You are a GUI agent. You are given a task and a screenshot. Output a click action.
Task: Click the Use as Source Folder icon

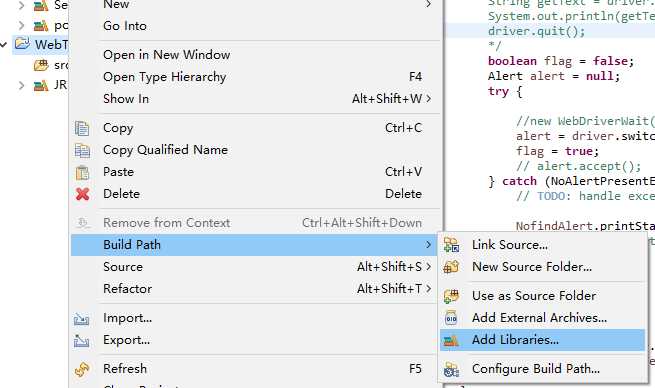pos(451,296)
